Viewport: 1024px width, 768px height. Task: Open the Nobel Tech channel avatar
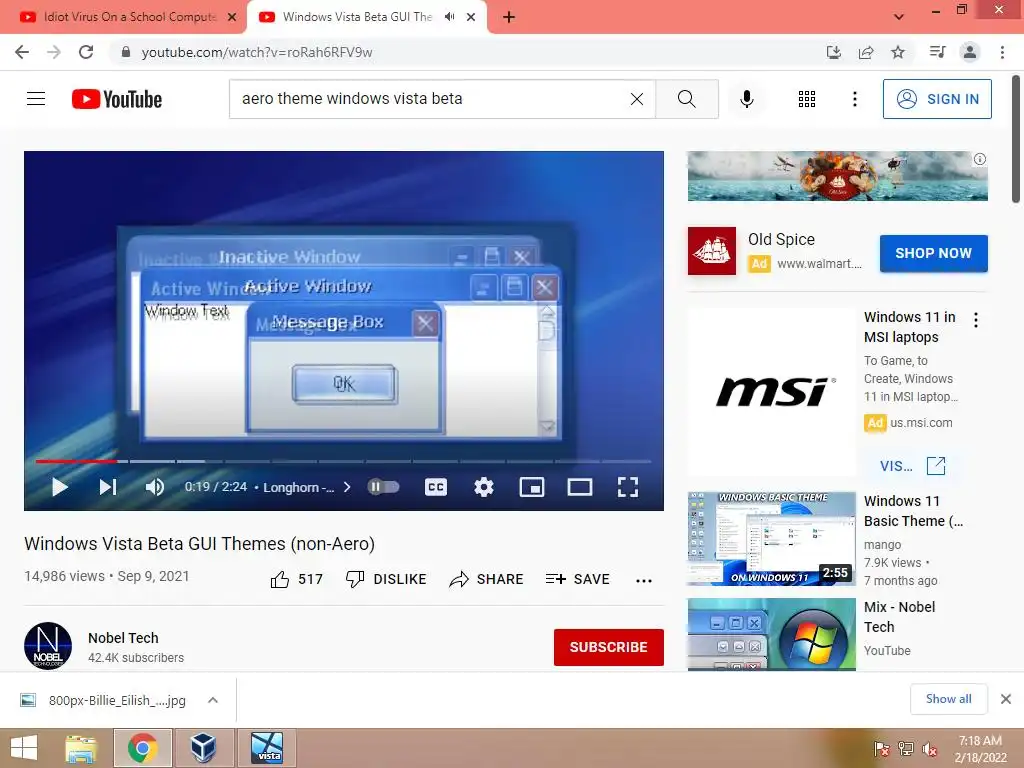click(x=48, y=646)
